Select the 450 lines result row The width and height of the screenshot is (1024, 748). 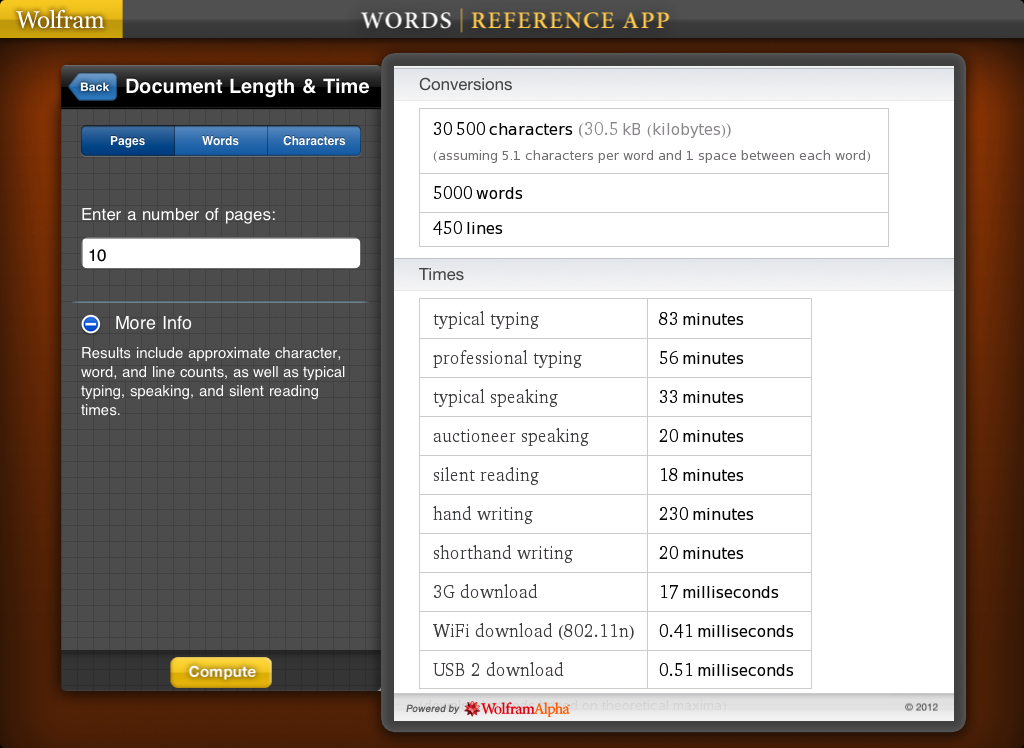(x=653, y=229)
